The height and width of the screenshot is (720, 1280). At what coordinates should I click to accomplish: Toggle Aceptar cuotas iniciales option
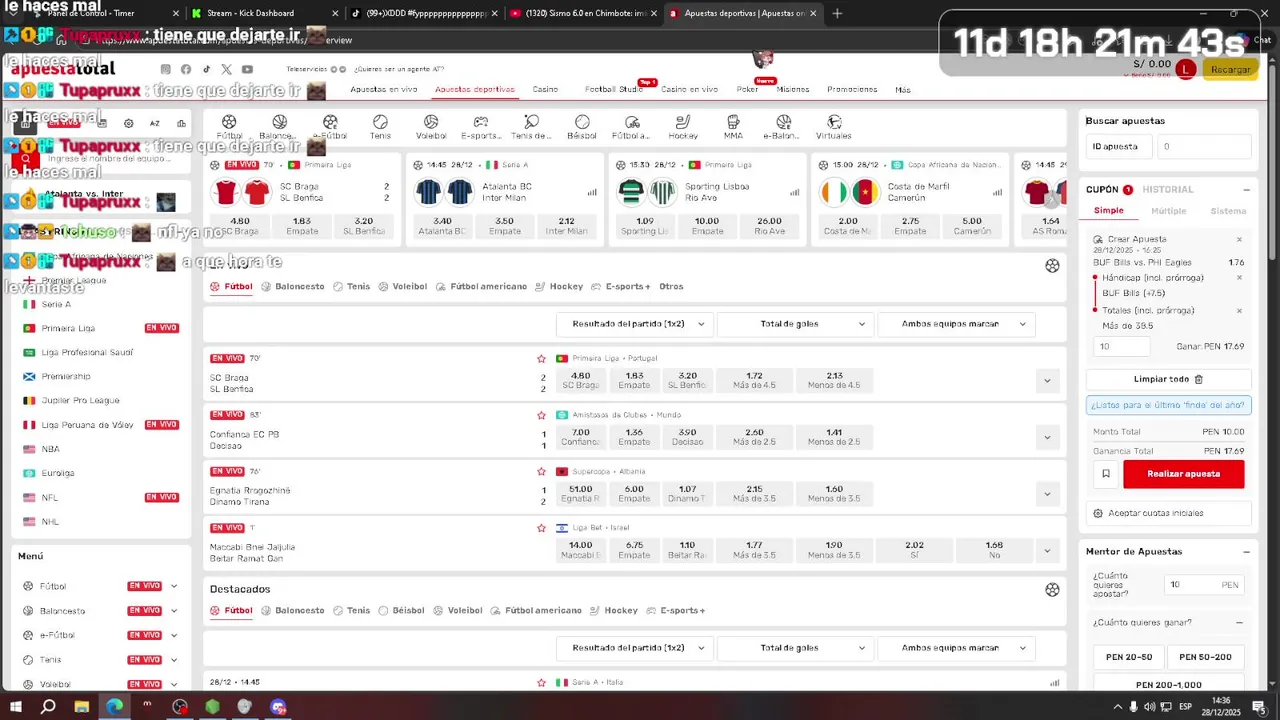pyautogui.click(x=1168, y=513)
